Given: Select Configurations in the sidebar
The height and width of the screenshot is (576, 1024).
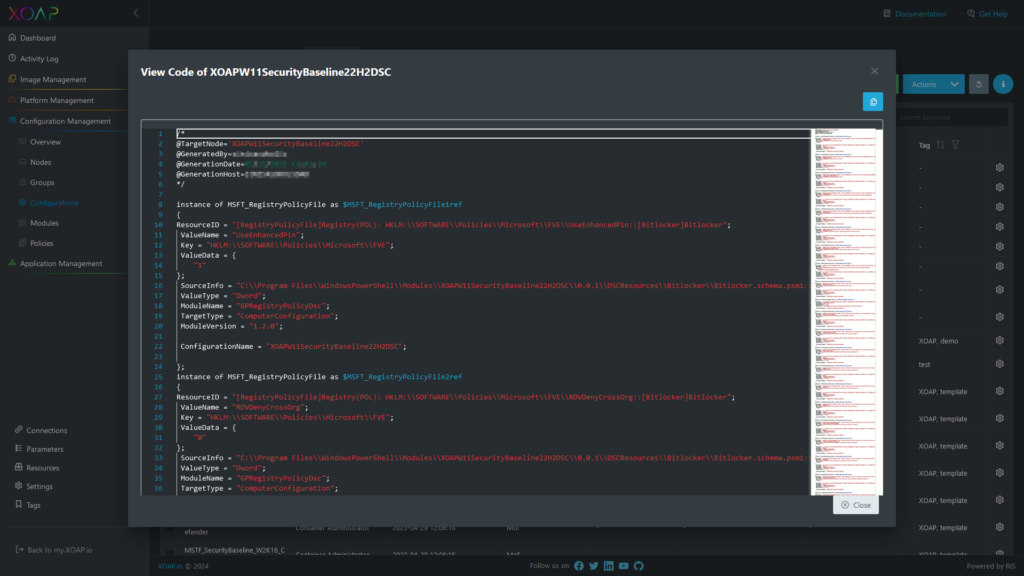Looking at the screenshot, I should point(54,203).
